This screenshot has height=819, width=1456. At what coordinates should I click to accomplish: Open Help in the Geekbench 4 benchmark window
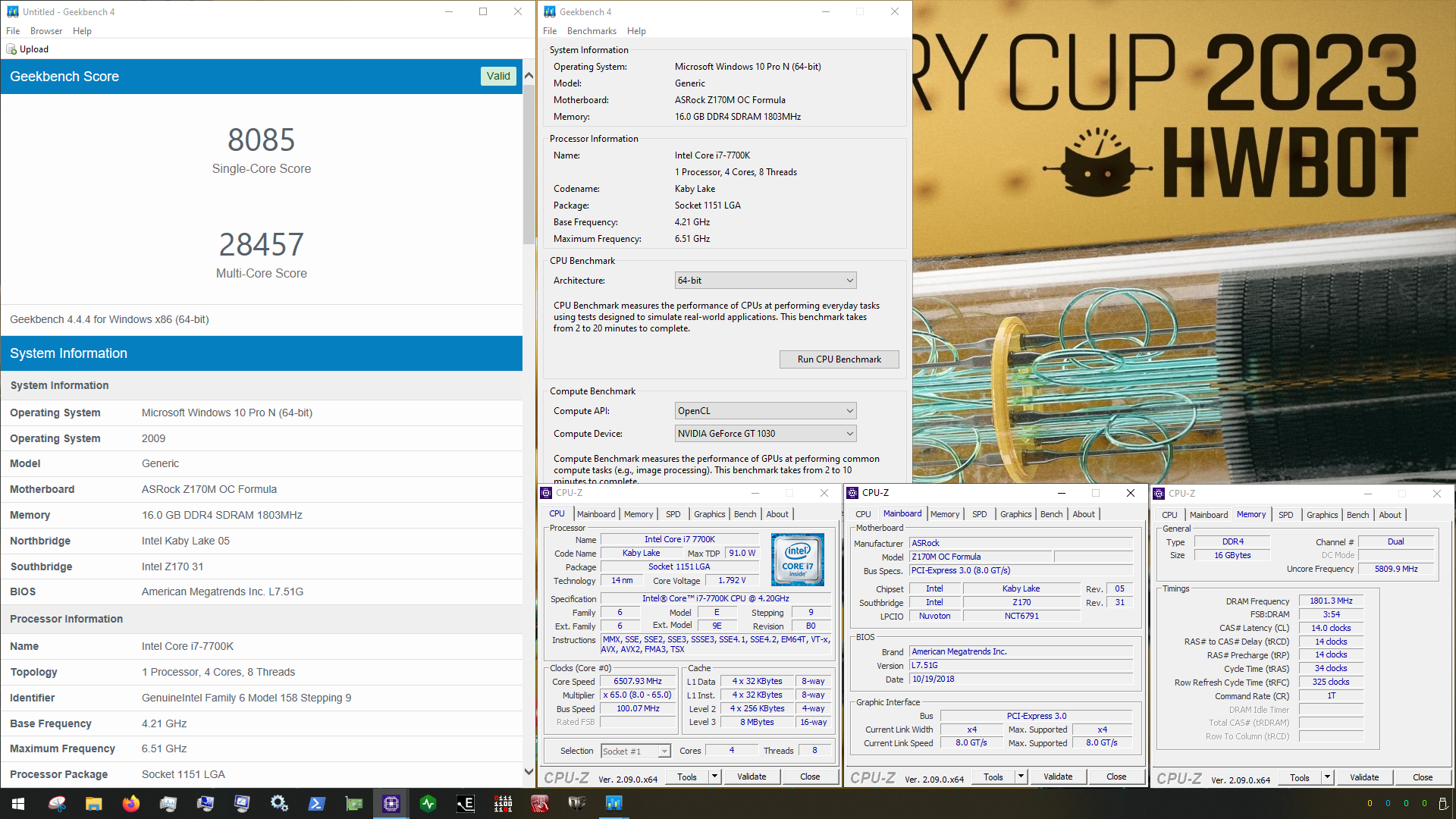tap(636, 31)
